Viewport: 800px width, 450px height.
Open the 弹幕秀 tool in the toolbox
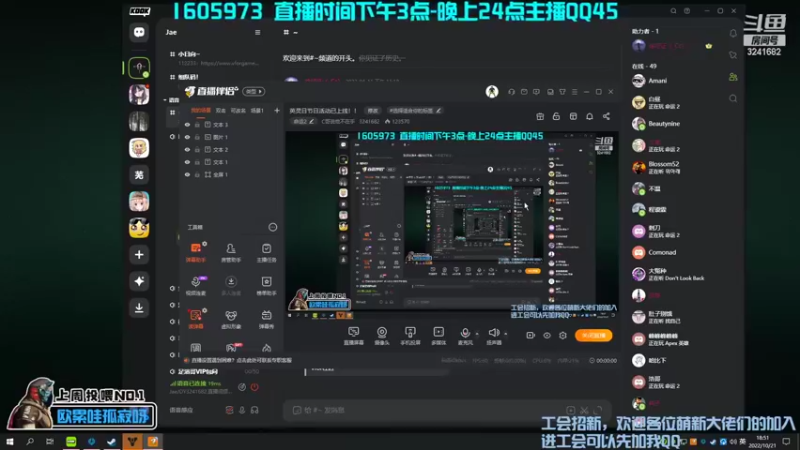click(266, 319)
